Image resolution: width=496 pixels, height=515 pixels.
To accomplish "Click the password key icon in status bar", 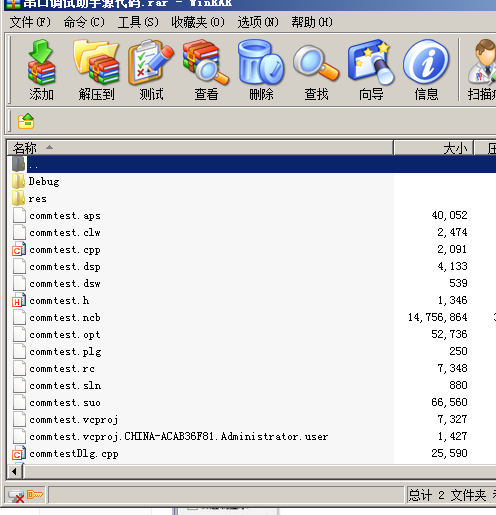I will (x=35, y=495).
